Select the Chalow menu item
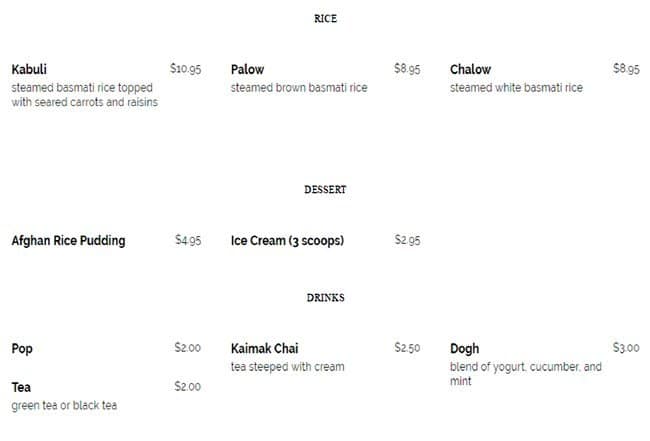The width and height of the screenshot is (650, 441). [x=470, y=70]
